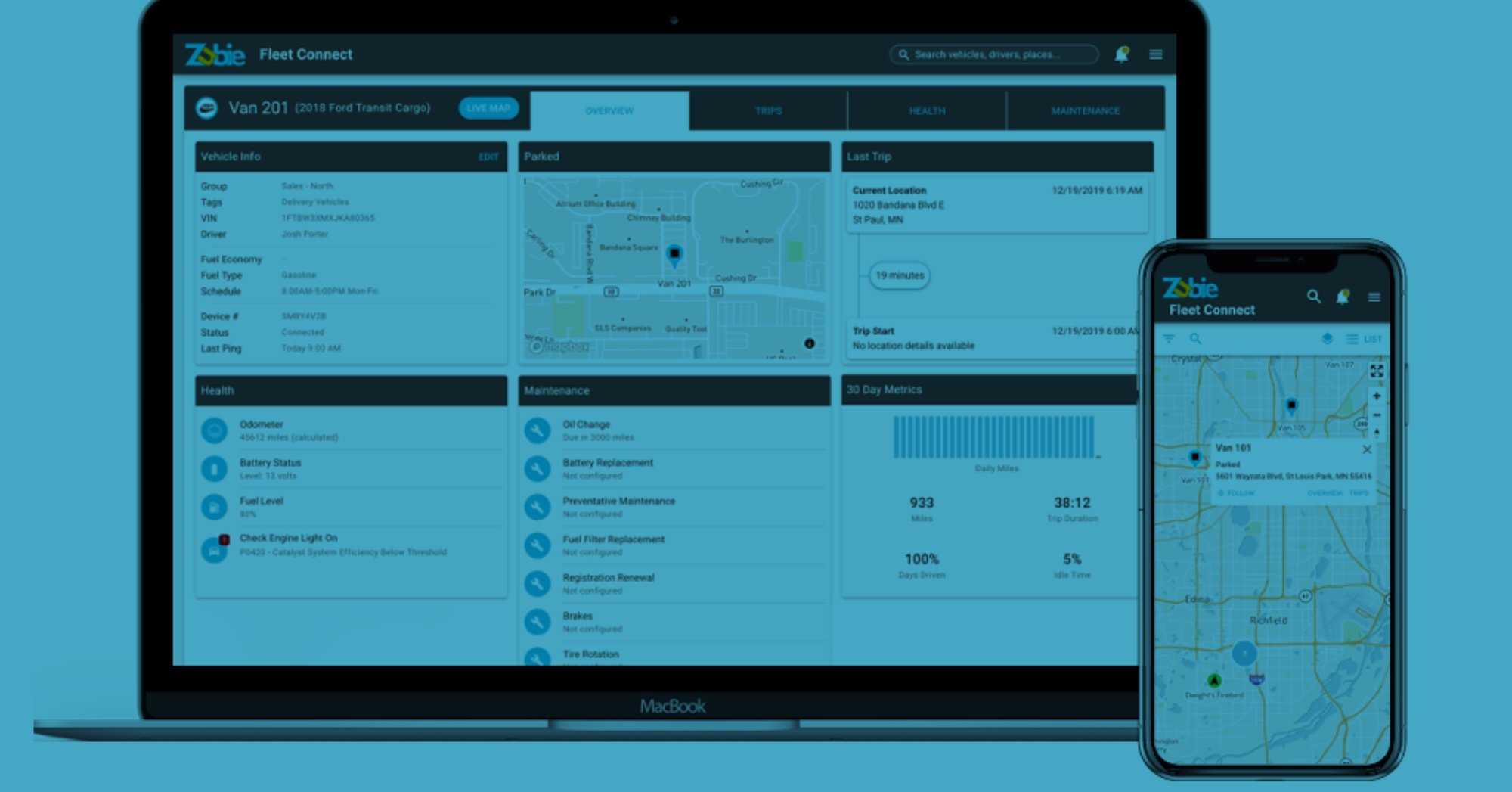Screen dimensions: 1512x792
Task: Tap the filter icon on phone map toolbar
Action: pos(1170,339)
